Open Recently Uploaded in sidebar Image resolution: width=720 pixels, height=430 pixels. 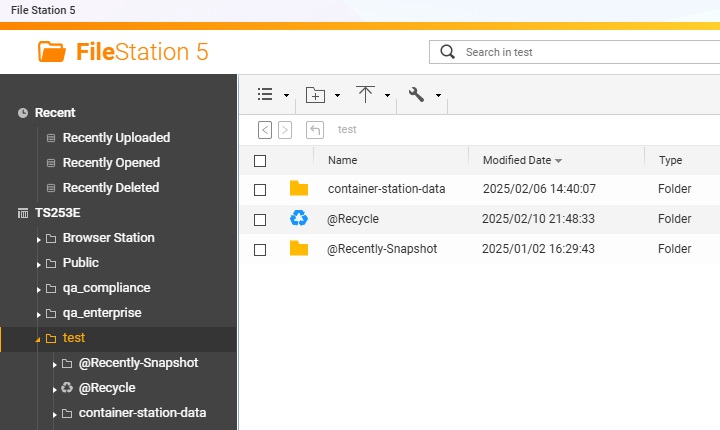pyautogui.click(x=117, y=137)
